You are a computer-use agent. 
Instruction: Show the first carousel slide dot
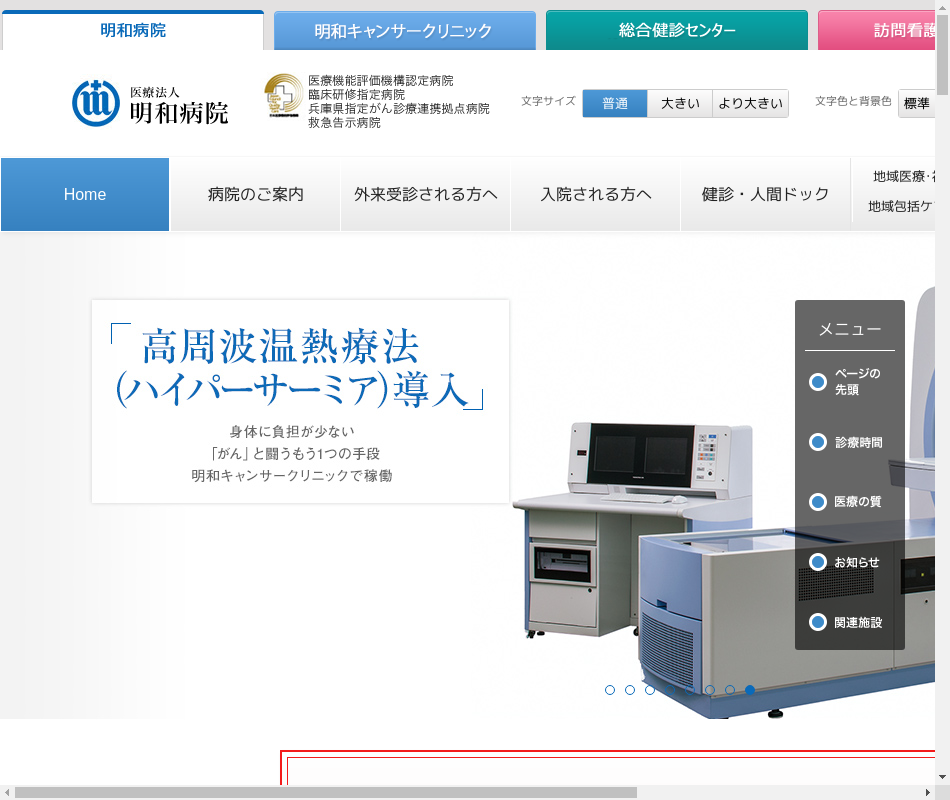(610, 690)
